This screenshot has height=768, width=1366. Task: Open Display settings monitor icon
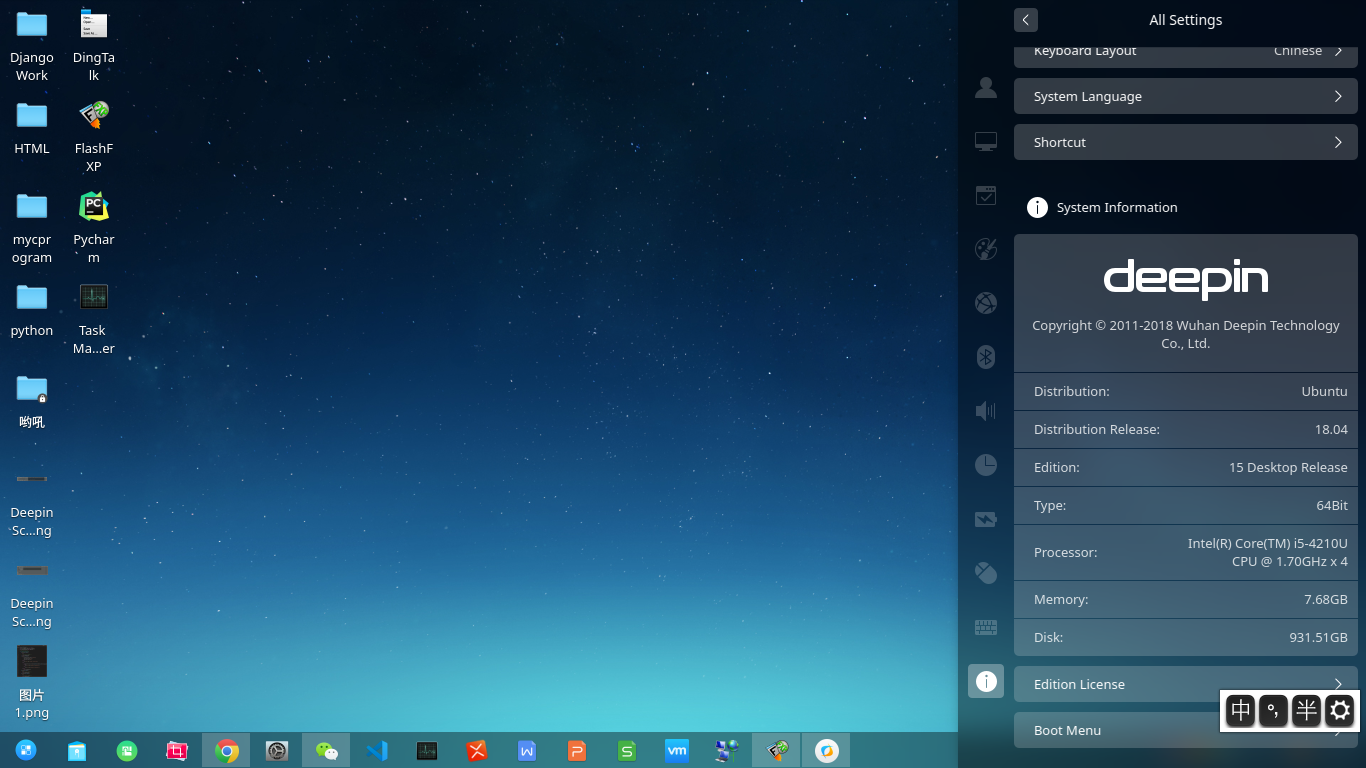click(x=986, y=142)
